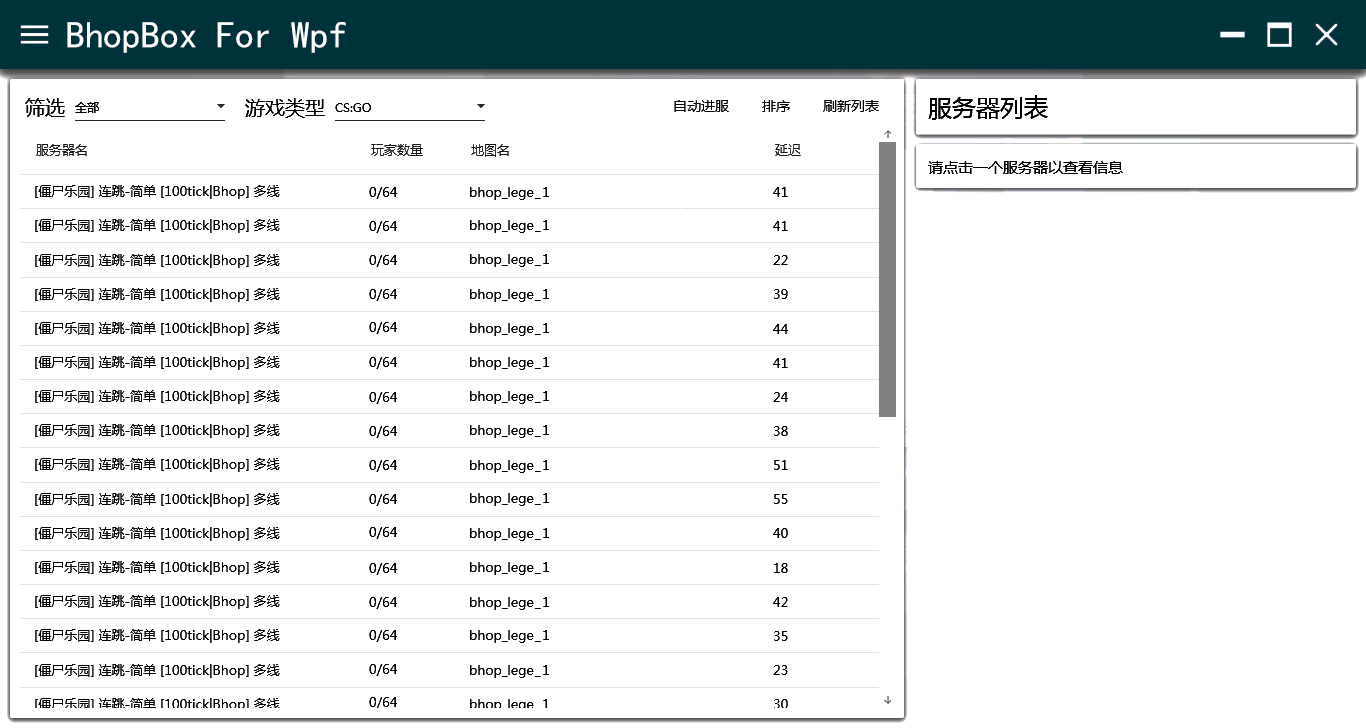Image resolution: width=1366 pixels, height=728 pixels.
Task: Close the BhopBox application
Action: pos(1326,35)
